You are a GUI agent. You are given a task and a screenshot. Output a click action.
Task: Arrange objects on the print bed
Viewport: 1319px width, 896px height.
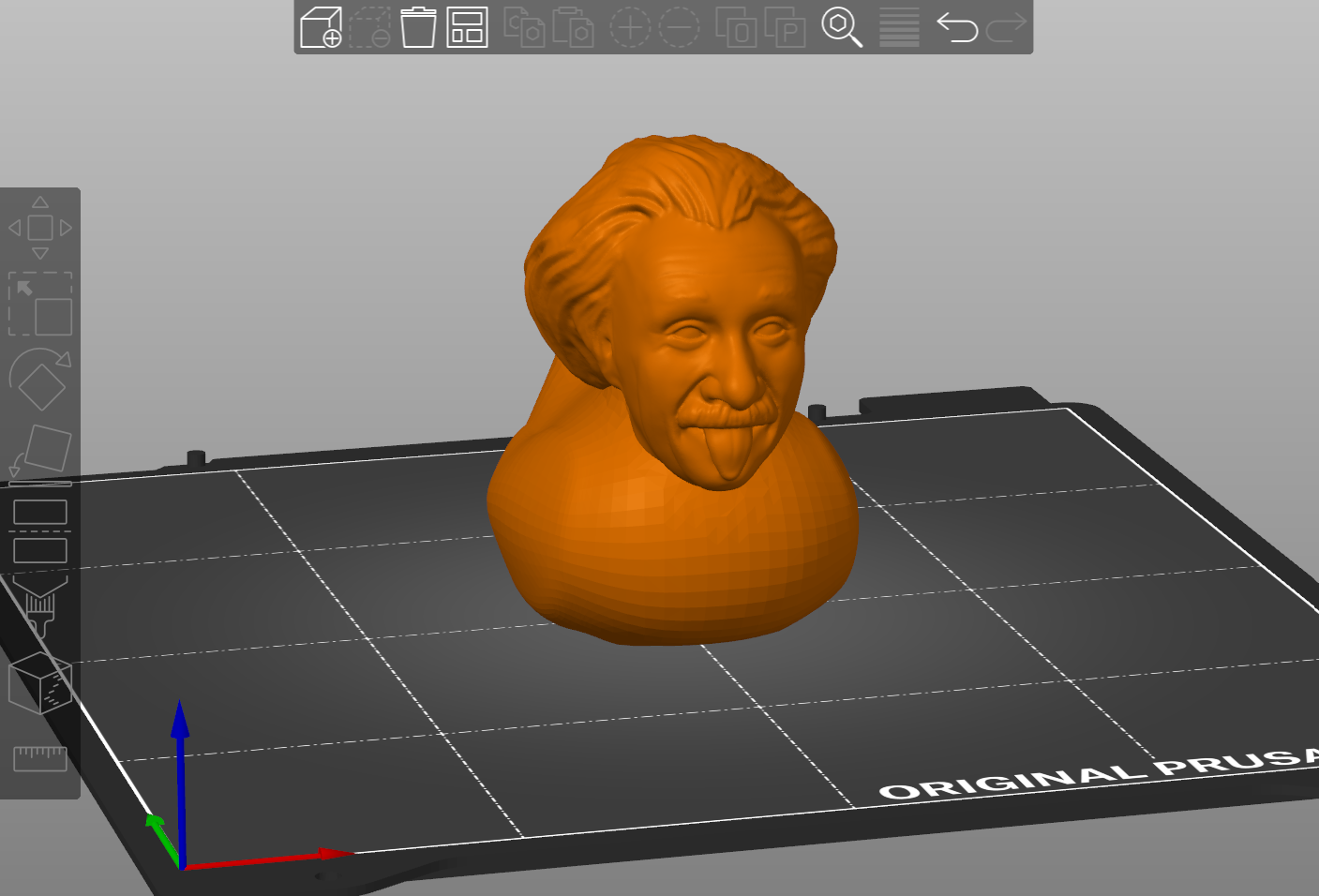[x=467, y=27]
